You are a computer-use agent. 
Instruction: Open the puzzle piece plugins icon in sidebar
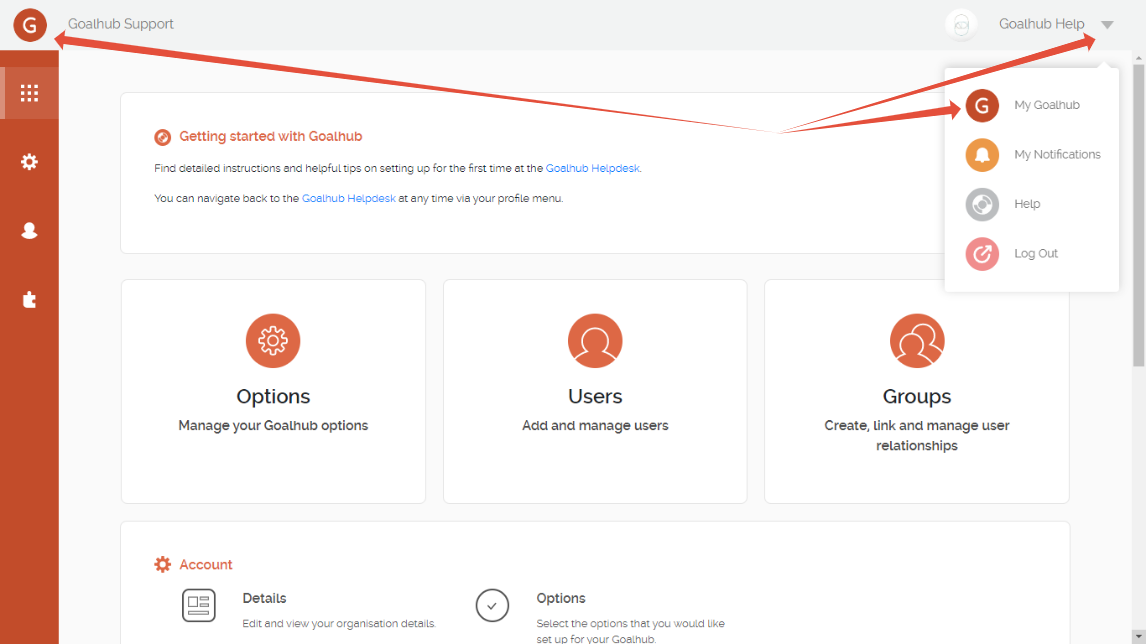(29, 299)
